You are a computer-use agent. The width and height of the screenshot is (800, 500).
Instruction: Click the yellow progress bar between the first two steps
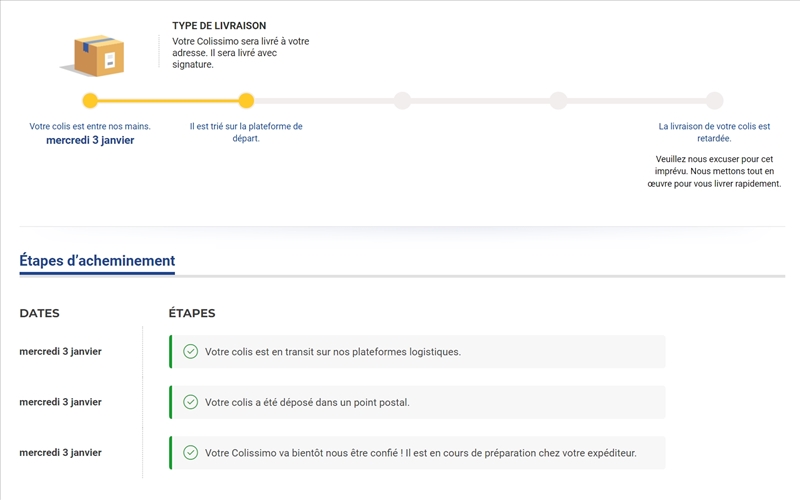point(168,100)
